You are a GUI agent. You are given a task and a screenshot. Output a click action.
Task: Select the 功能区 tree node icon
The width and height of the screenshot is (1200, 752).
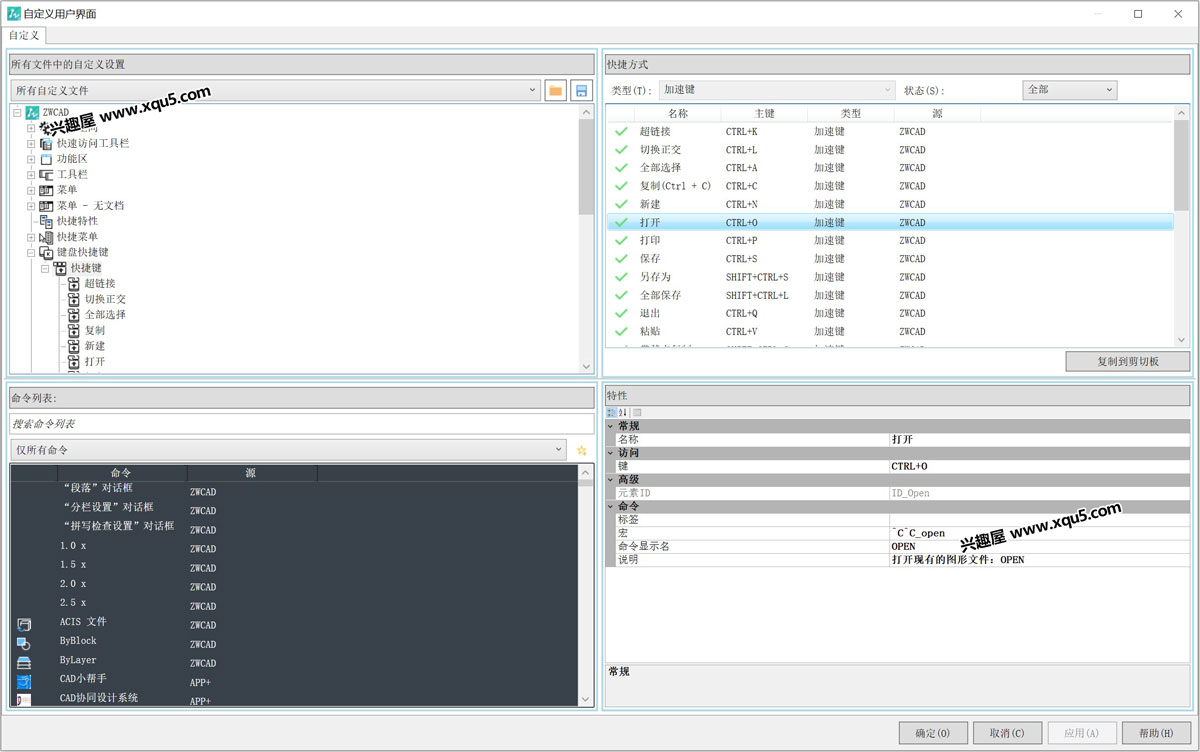(x=46, y=159)
